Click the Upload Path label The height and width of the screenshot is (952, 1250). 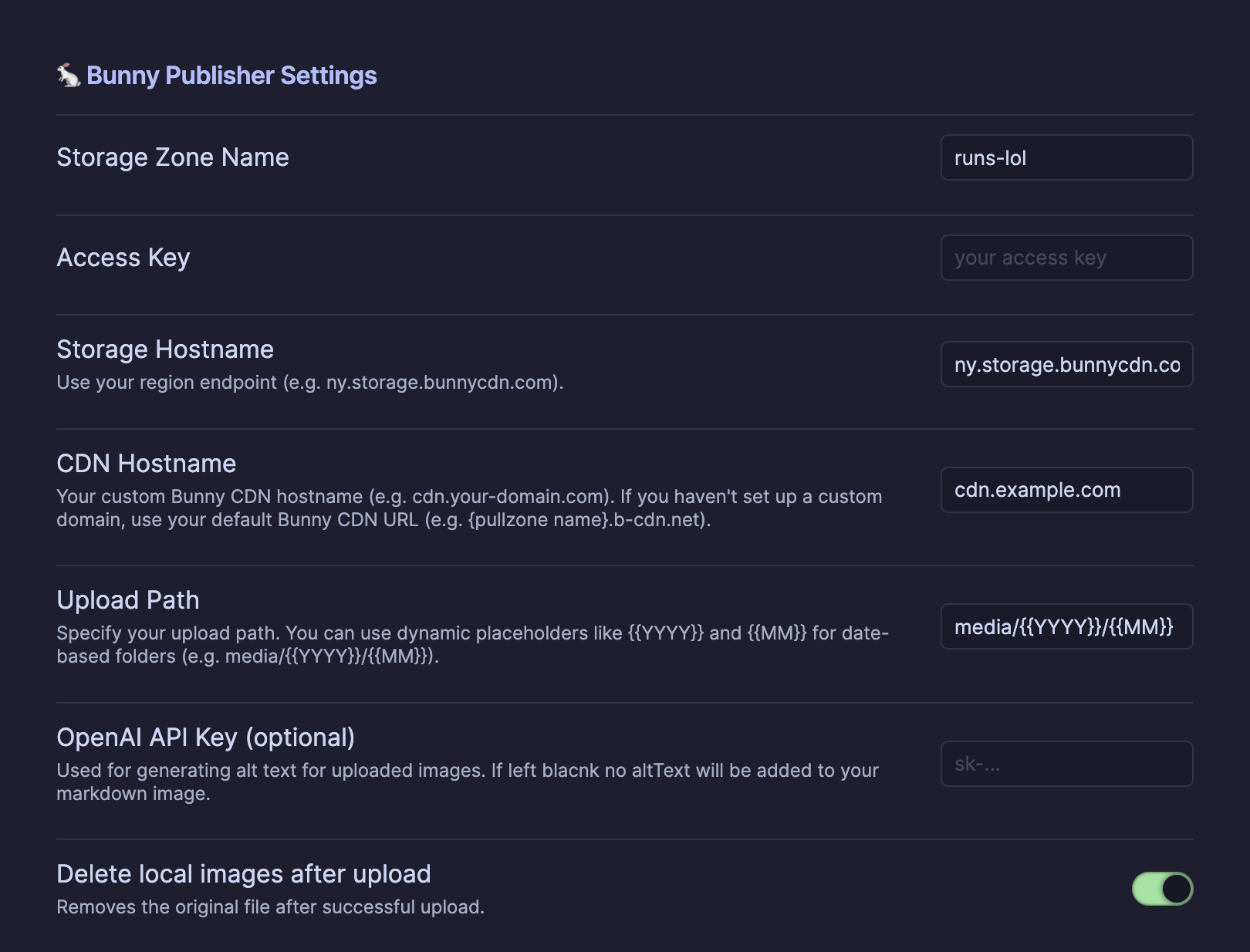point(128,600)
